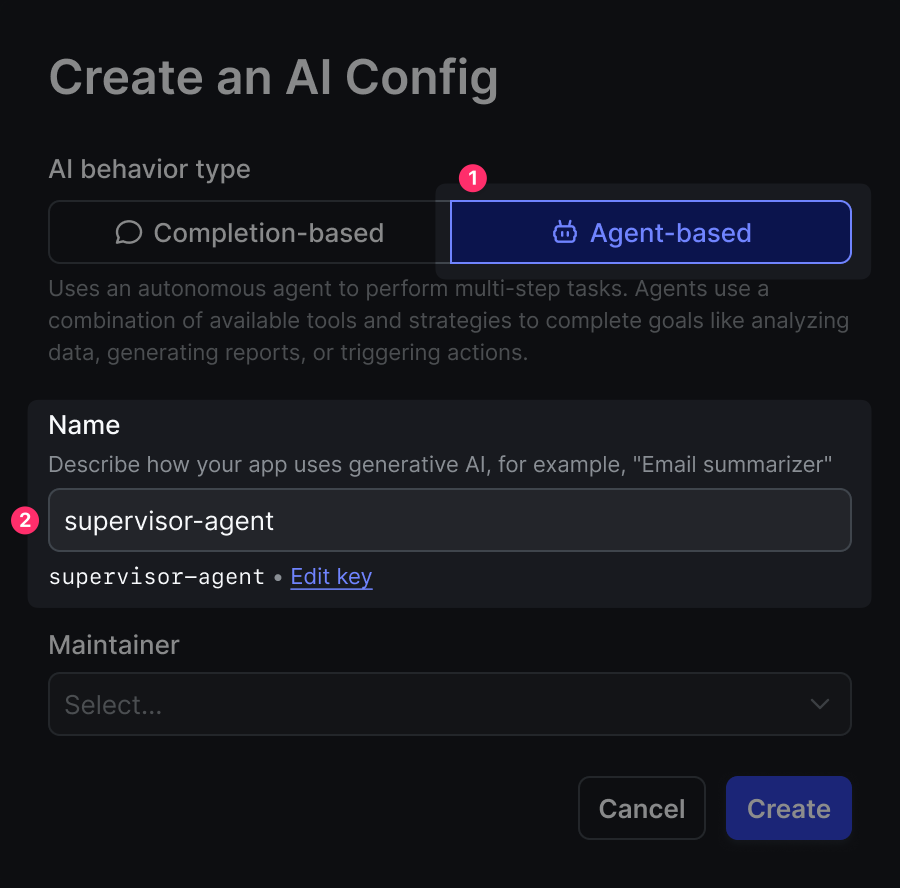Click the chat bubble icon on Completion-based

click(x=128, y=233)
